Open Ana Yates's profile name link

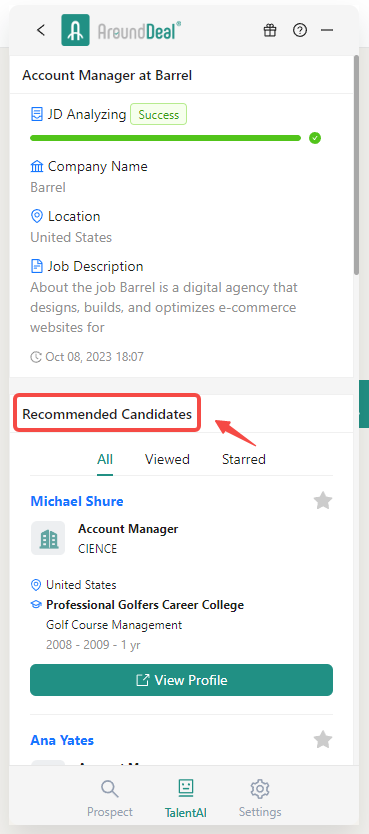point(62,740)
